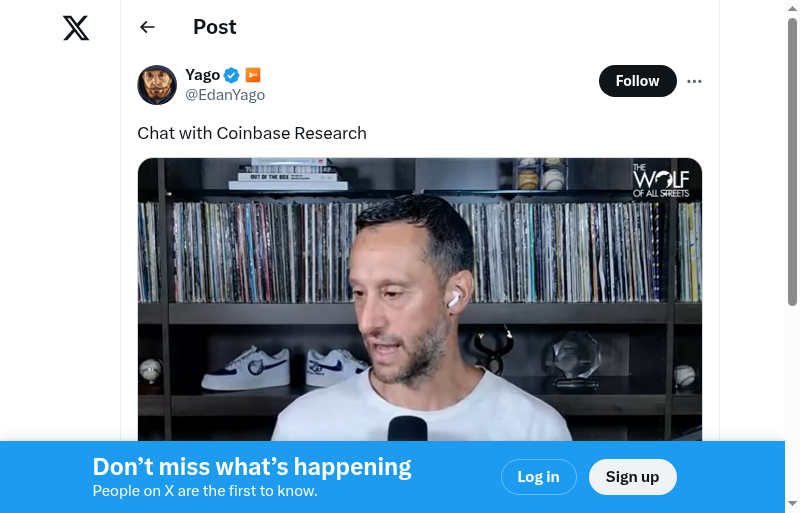Go back using the left arrow icon
The height and width of the screenshot is (513, 800).
coord(147,27)
